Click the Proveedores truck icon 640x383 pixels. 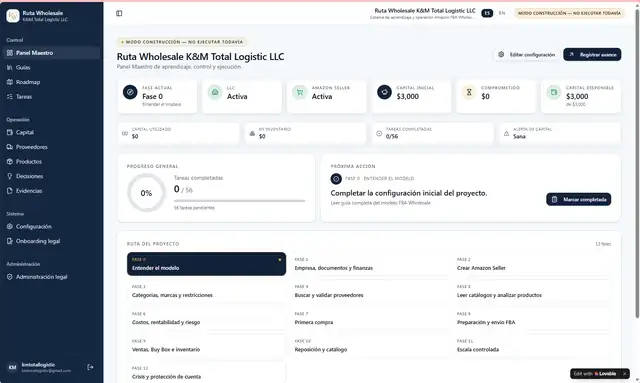click(10, 147)
